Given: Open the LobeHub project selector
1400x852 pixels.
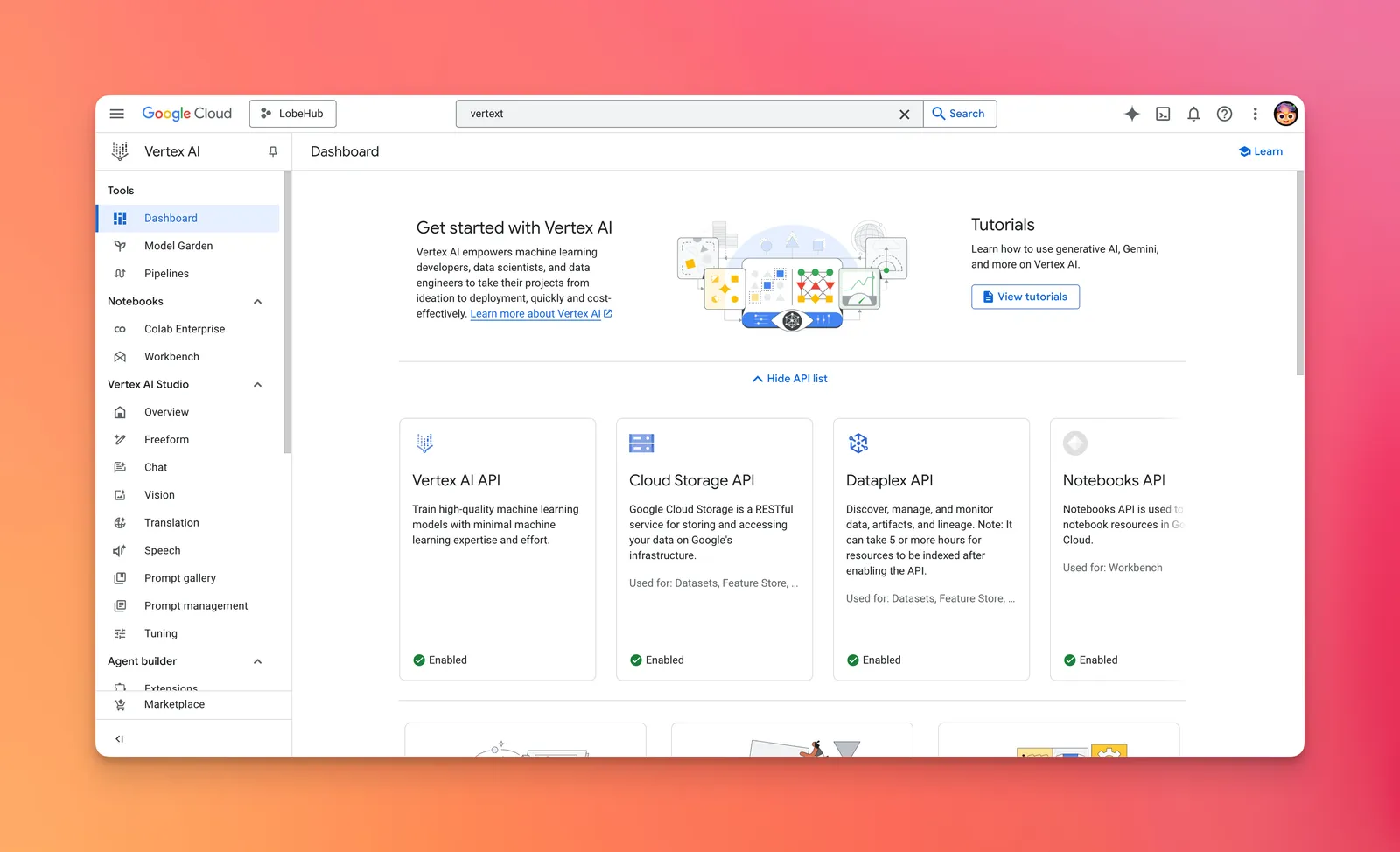Looking at the screenshot, I should pyautogui.click(x=292, y=114).
